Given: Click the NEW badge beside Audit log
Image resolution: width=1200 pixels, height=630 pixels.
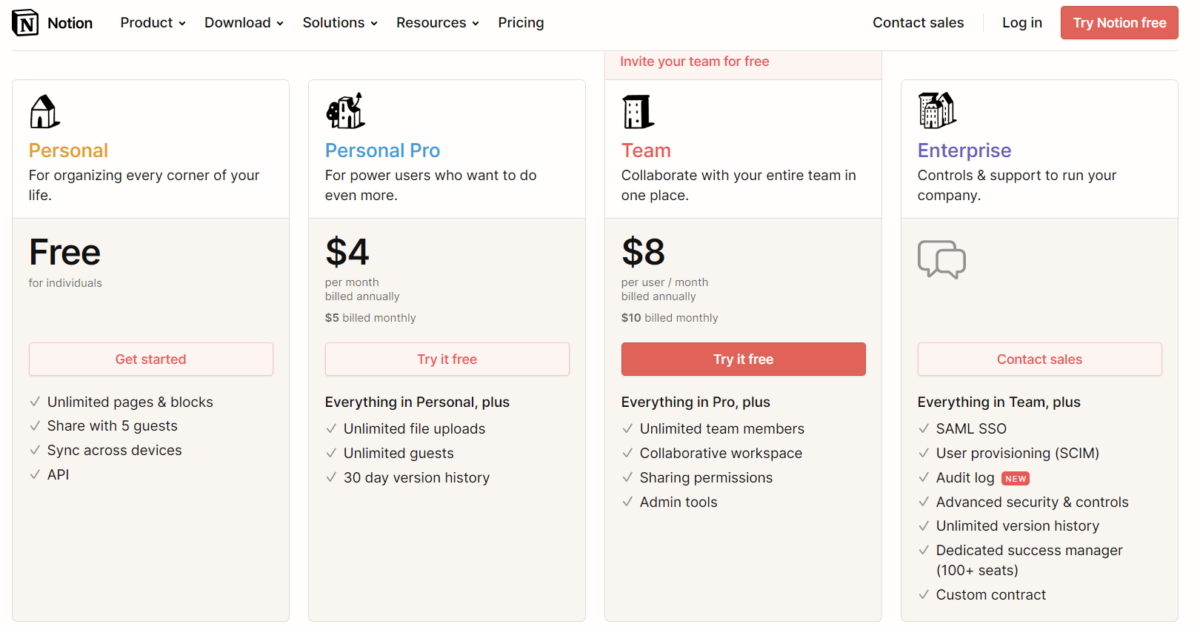Looking at the screenshot, I should pos(1016,478).
